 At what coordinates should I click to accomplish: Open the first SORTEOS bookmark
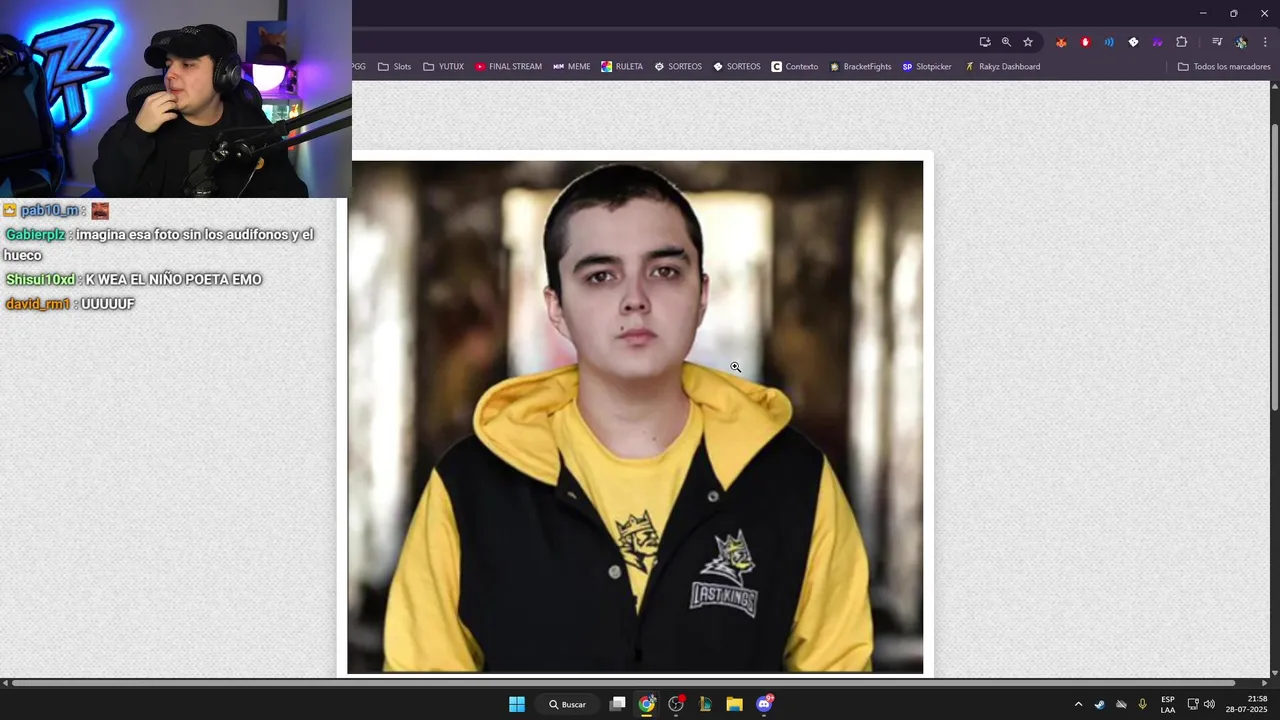pos(678,67)
